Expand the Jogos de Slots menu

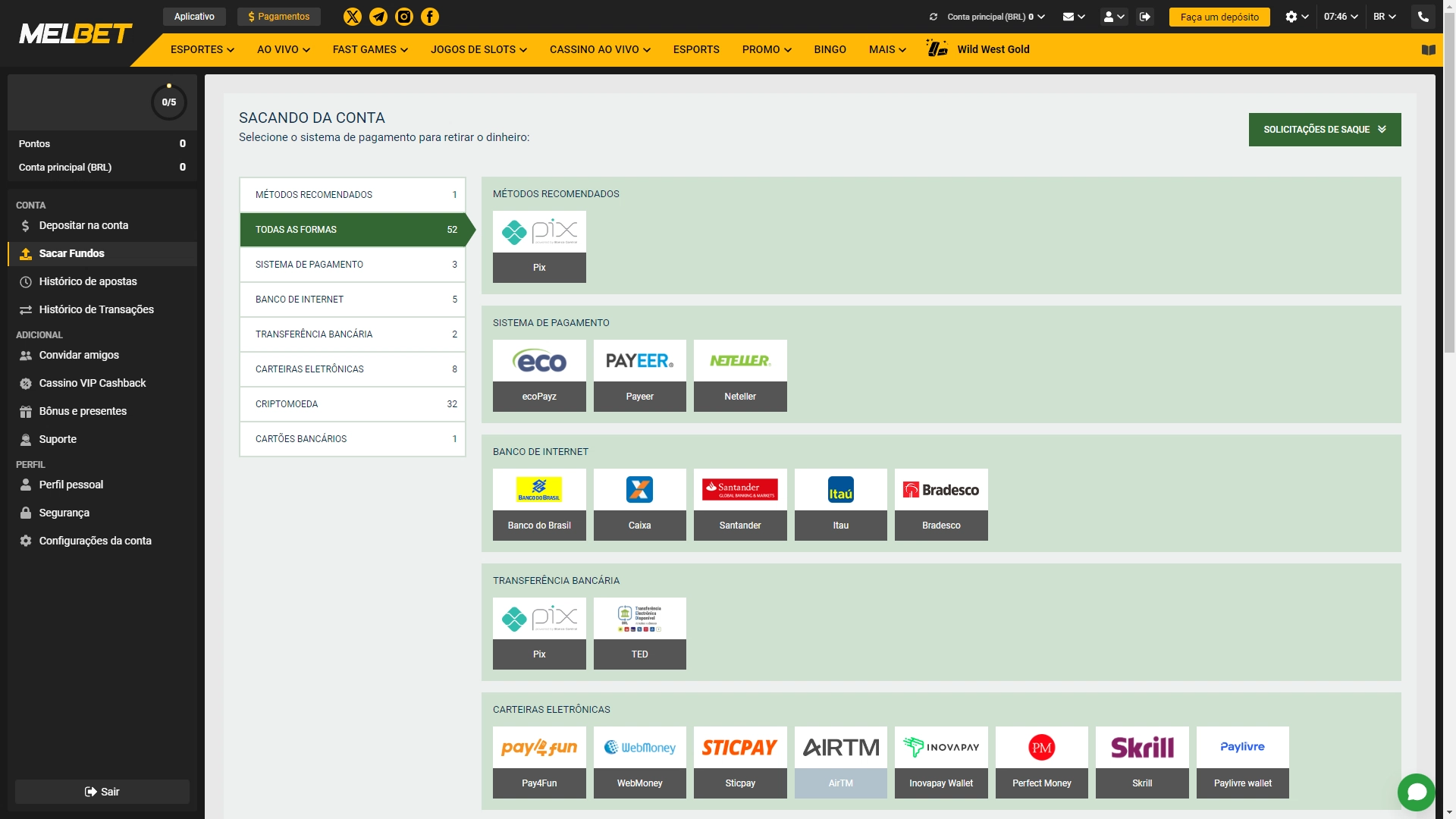click(x=479, y=49)
